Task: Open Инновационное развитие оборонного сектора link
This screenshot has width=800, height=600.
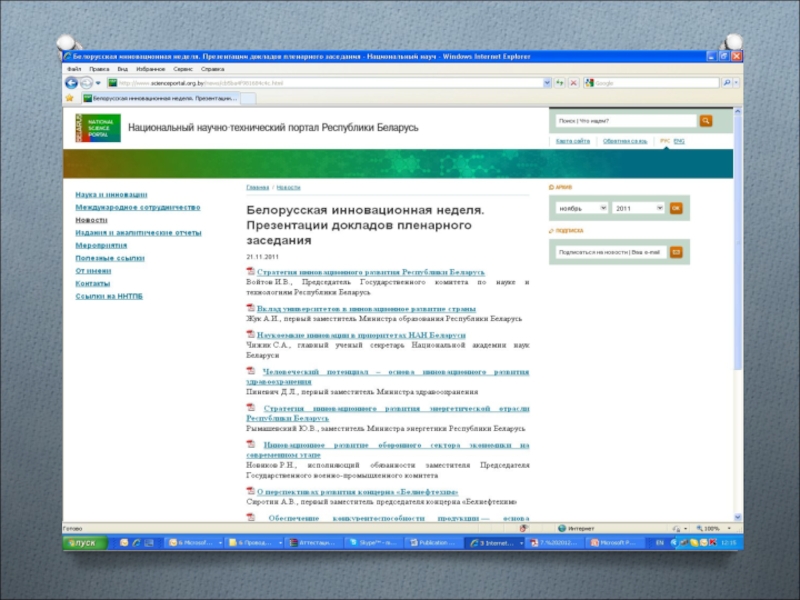Action: pyautogui.click(x=388, y=449)
